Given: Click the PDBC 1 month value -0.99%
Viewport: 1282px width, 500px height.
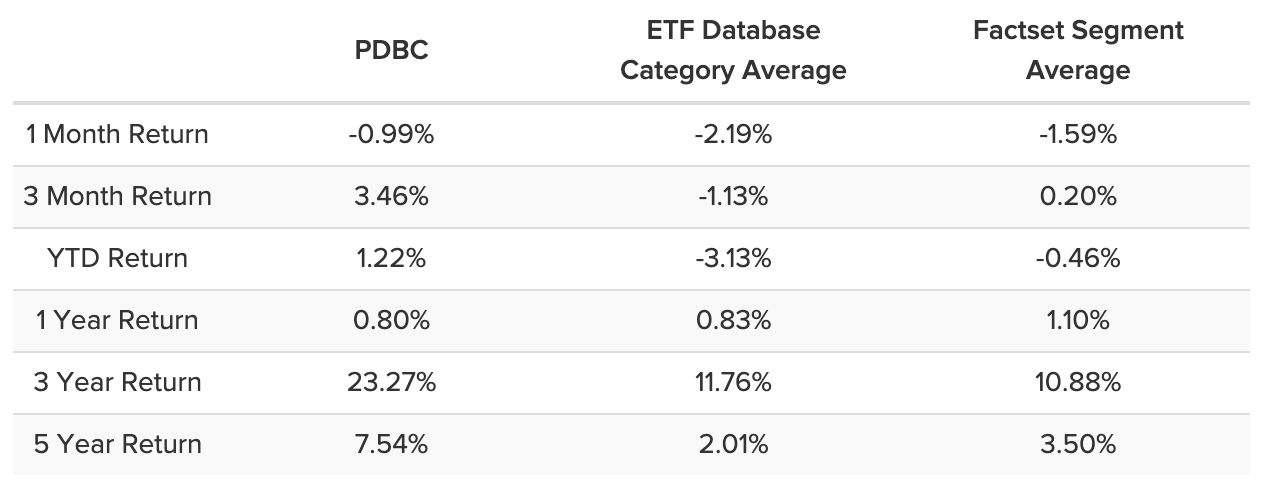Looking at the screenshot, I should click(391, 134).
